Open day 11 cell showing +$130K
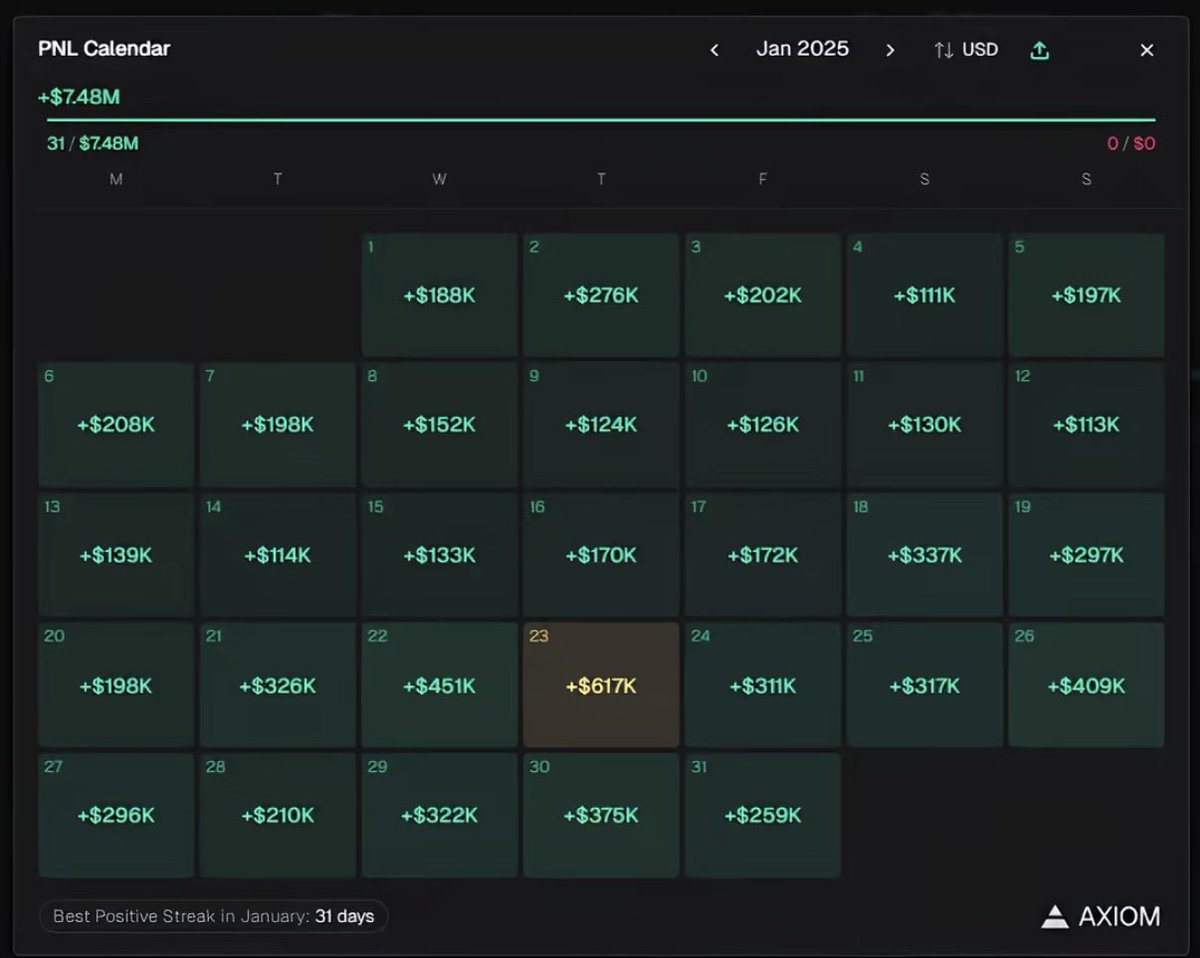The height and width of the screenshot is (958, 1200). click(925, 425)
